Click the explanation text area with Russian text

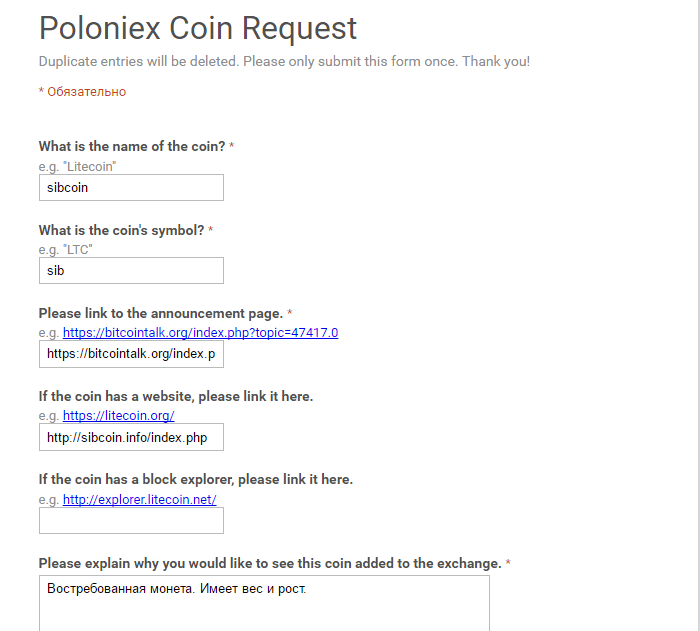(264, 602)
